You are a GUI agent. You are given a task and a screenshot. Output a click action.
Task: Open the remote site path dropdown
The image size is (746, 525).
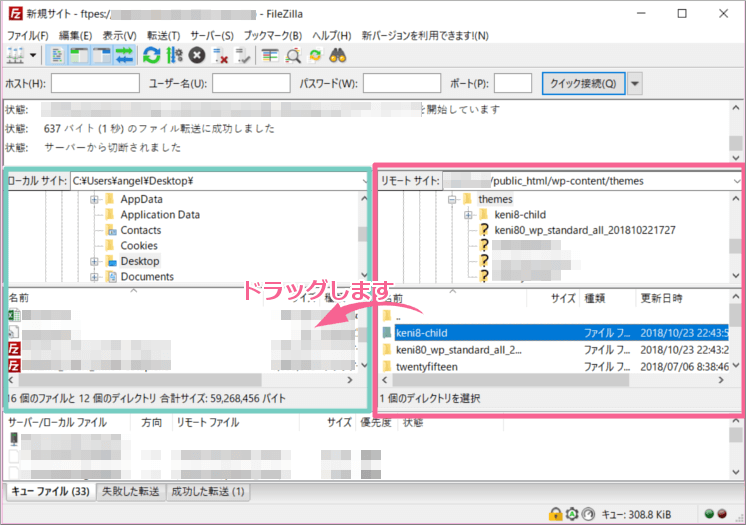click(736, 181)
